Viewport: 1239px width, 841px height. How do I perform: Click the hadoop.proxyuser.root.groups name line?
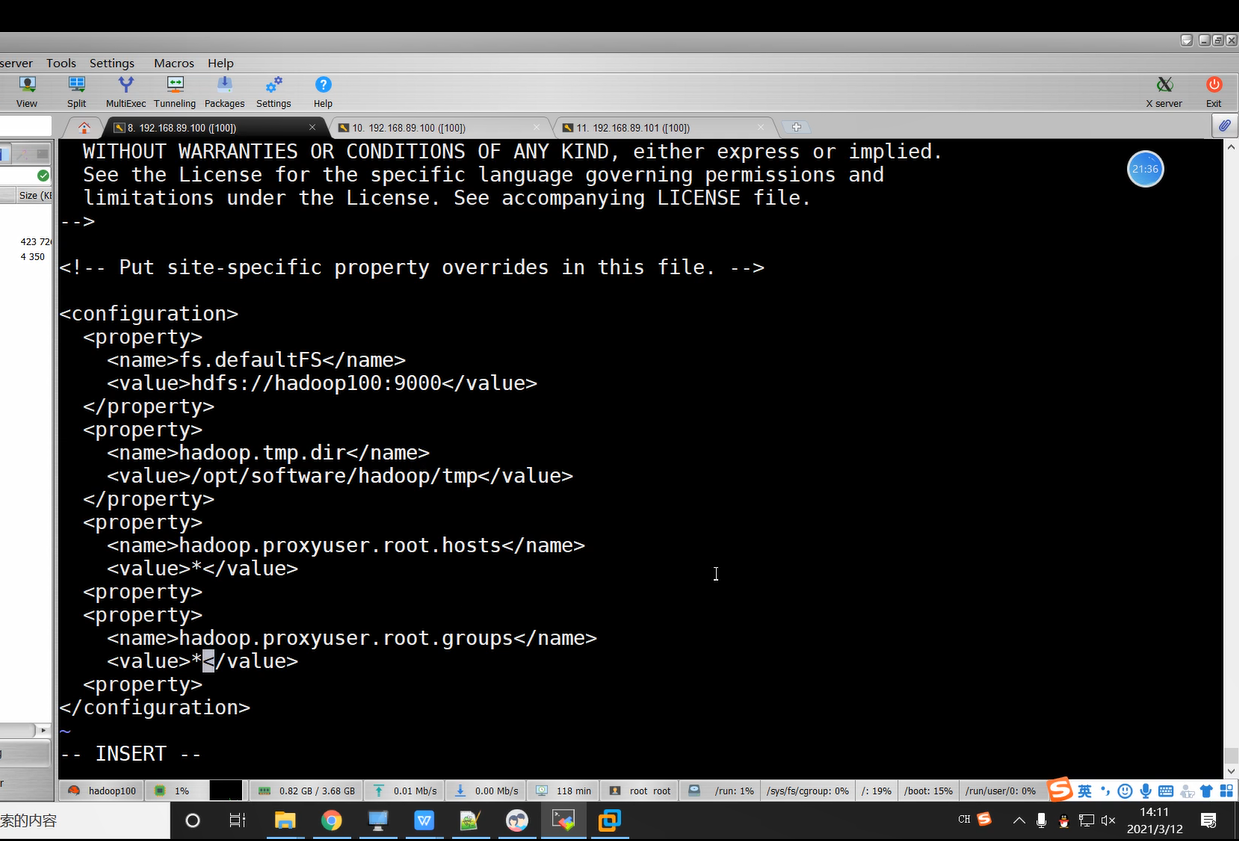point(352,638)
